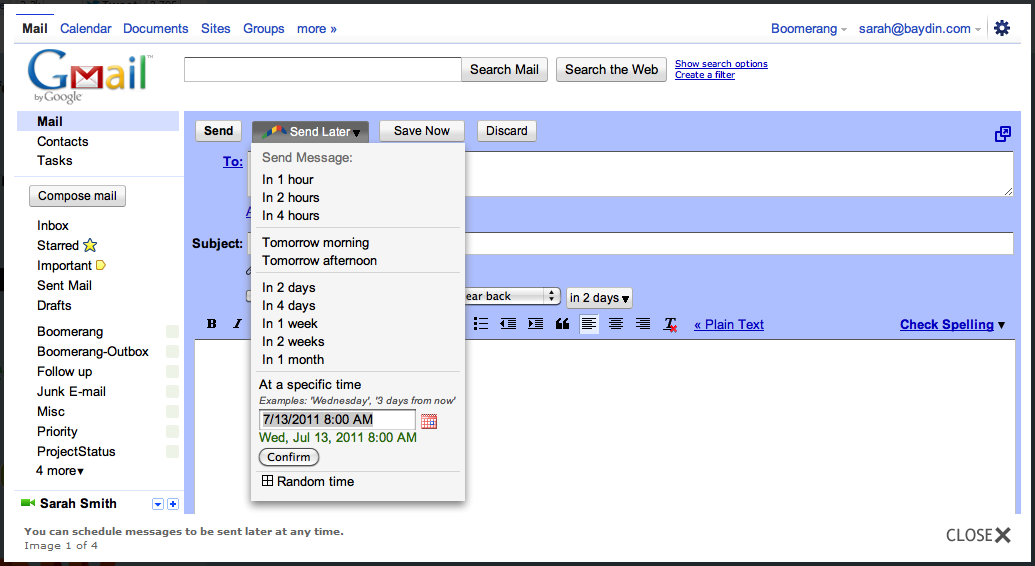The width and height of the screenshot is (1035, 566).
Task: Click the Important label marker icon
Action: (x=101, y=265)
